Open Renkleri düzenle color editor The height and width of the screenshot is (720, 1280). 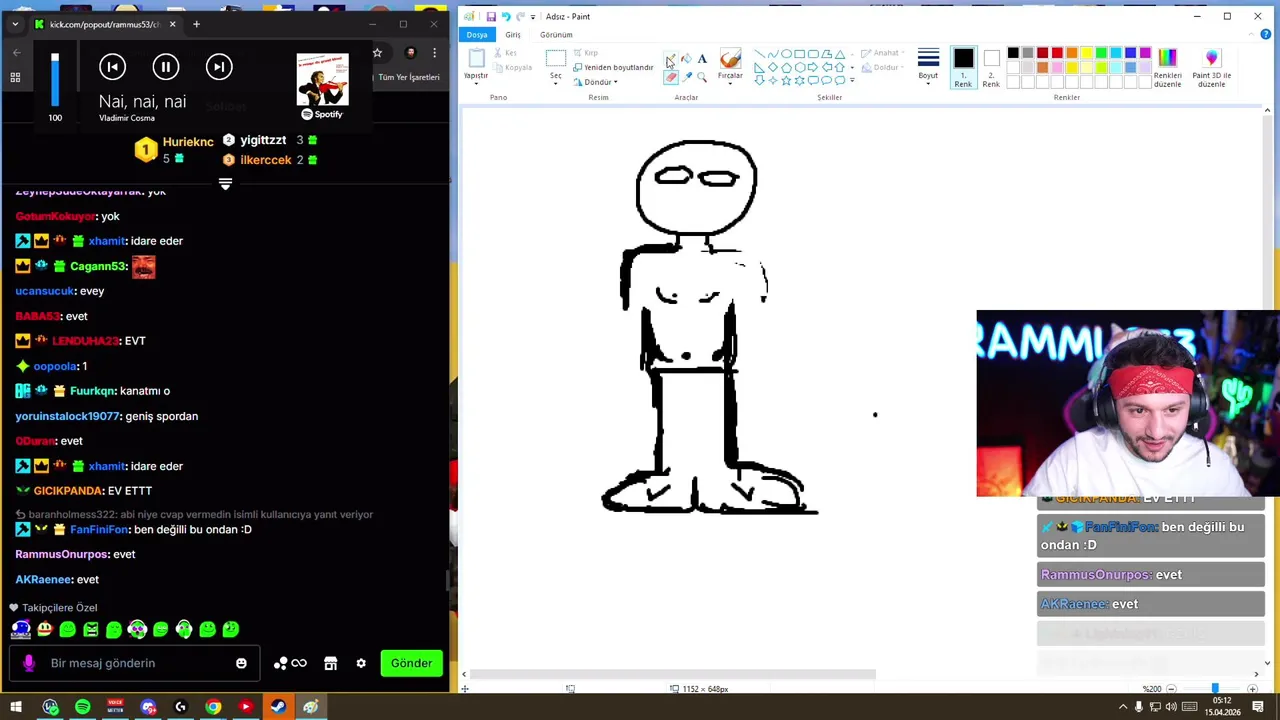(1167, 68)
